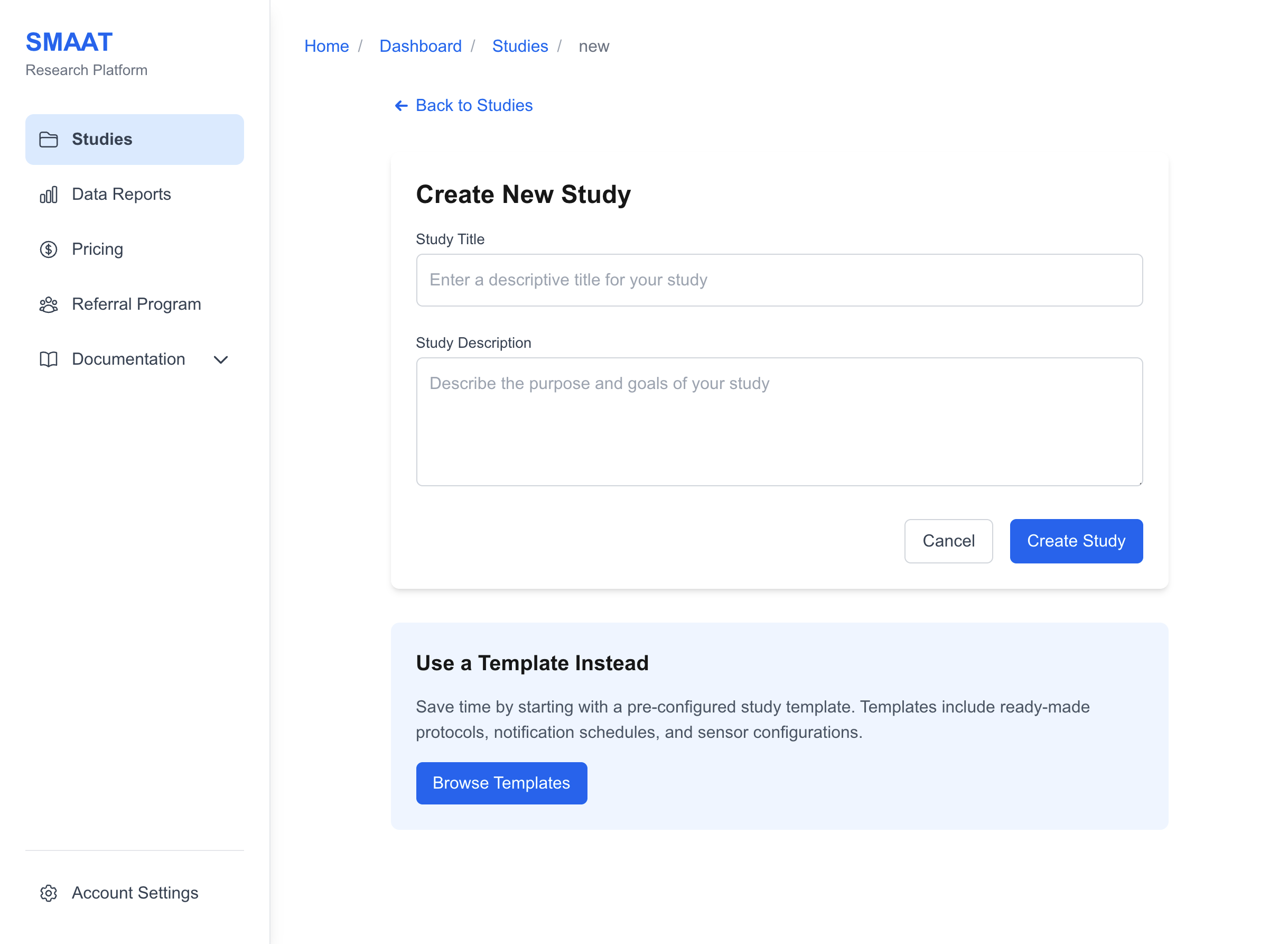Click the Create Study button
This screenshot has height=944, width=1288.
click(1076, 541)
